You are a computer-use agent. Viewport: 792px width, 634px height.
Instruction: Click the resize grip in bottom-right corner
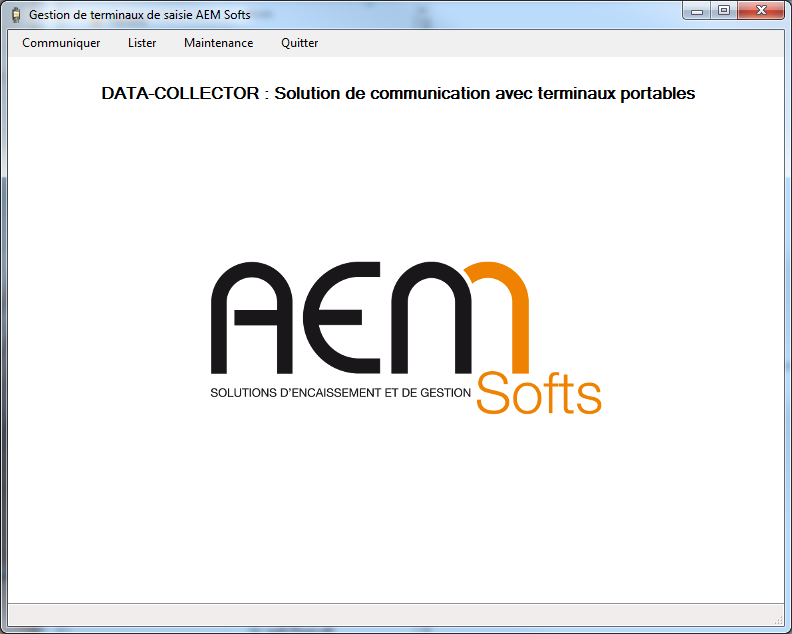(778, 618)
